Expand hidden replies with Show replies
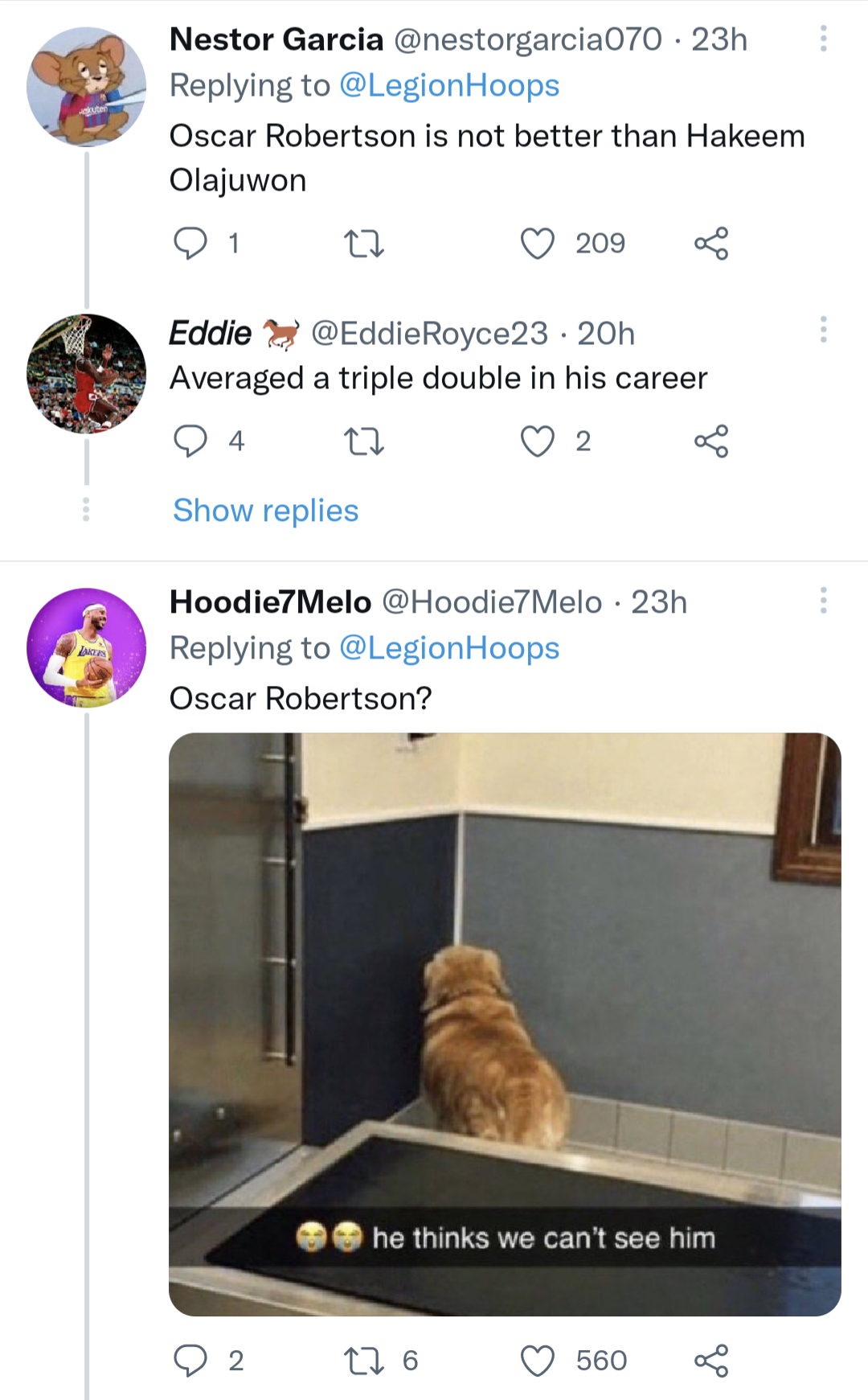Image resolution: width=868 pixels, height=1400 pixels. point(265,511)
